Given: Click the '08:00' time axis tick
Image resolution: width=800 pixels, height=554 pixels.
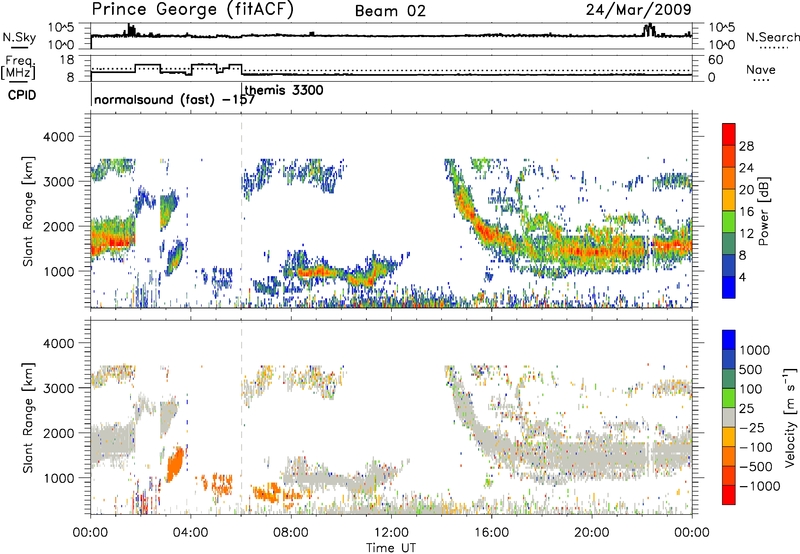Looking at the screenshot, I should [291, 533].
